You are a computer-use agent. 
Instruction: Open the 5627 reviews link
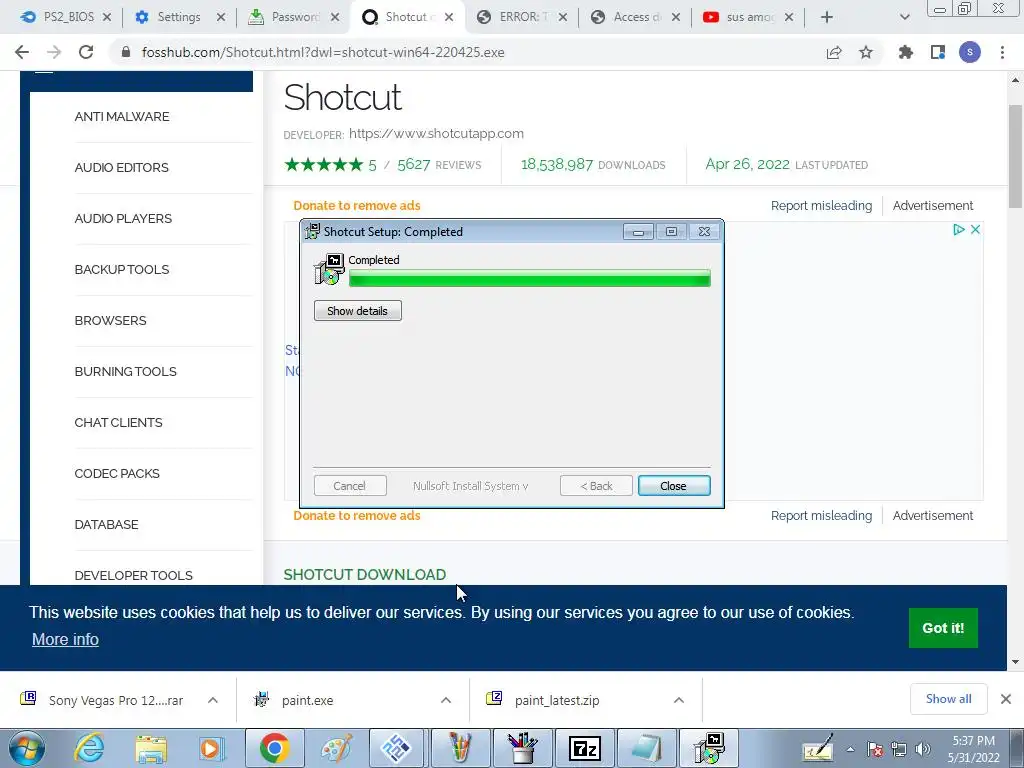439,165
